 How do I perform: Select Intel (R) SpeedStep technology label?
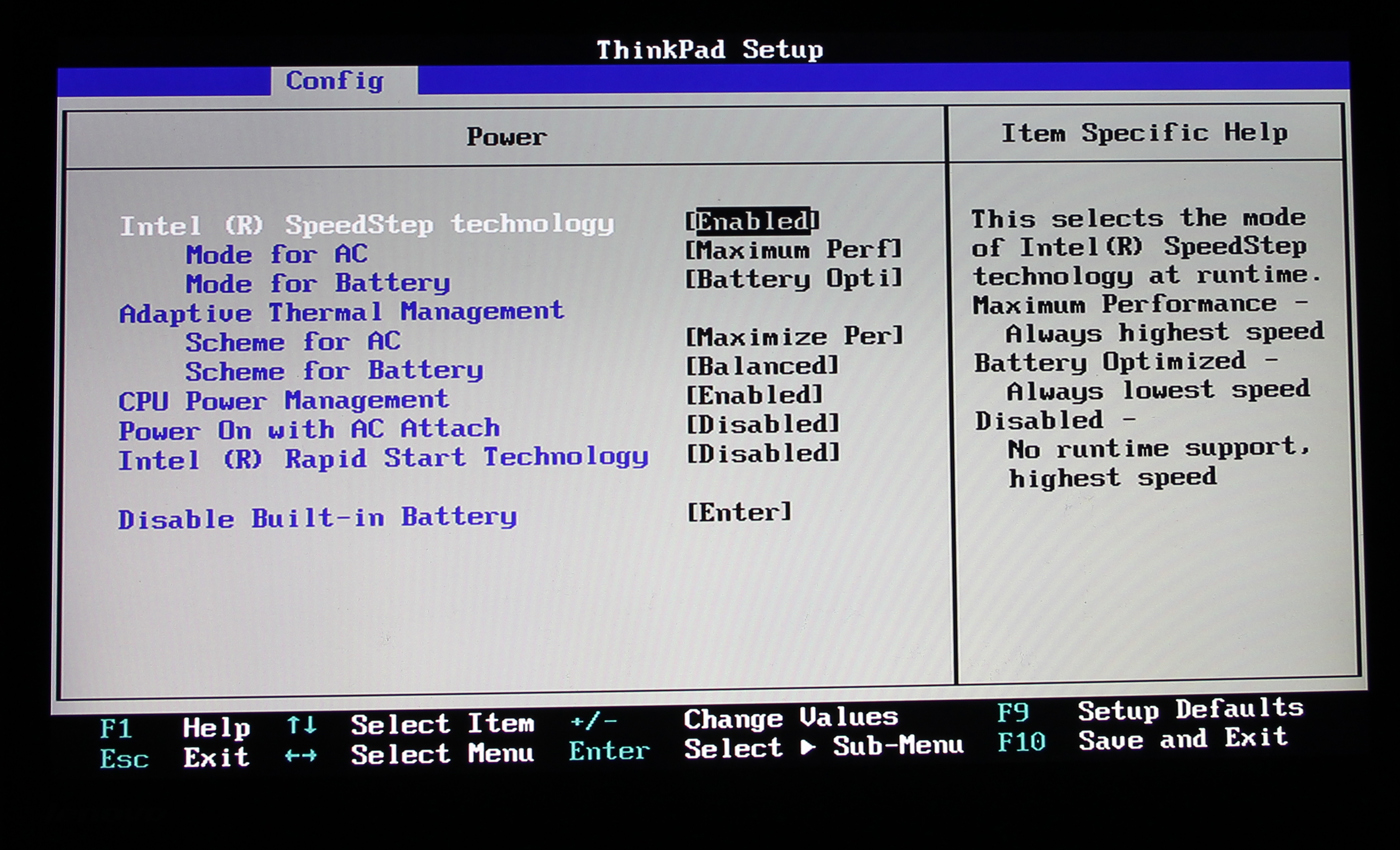point(367,225)
